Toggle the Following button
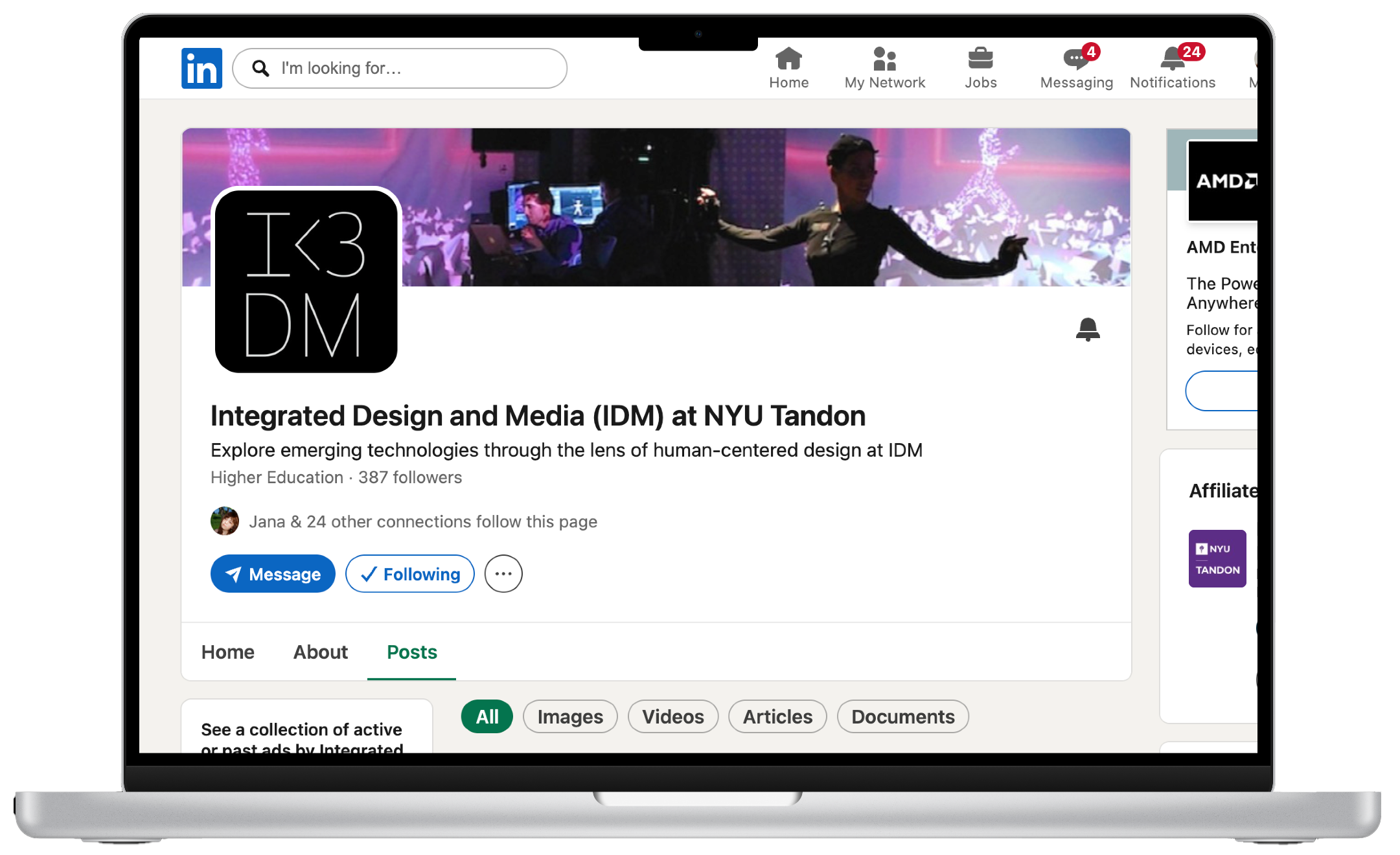 pos(410,574)
